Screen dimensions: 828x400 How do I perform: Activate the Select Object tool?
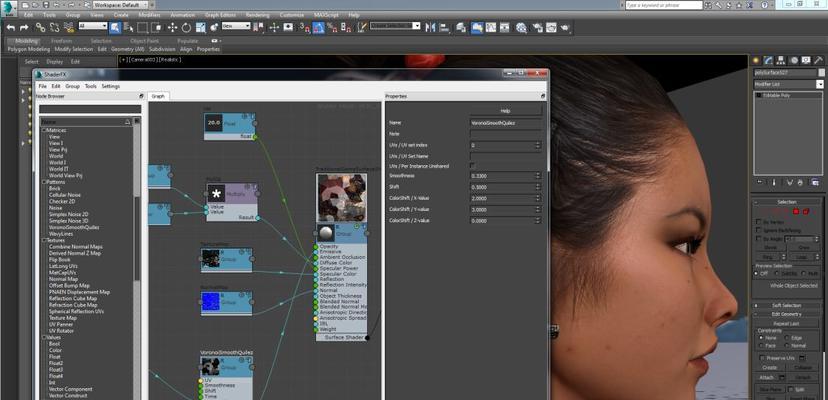coord(115,27)
